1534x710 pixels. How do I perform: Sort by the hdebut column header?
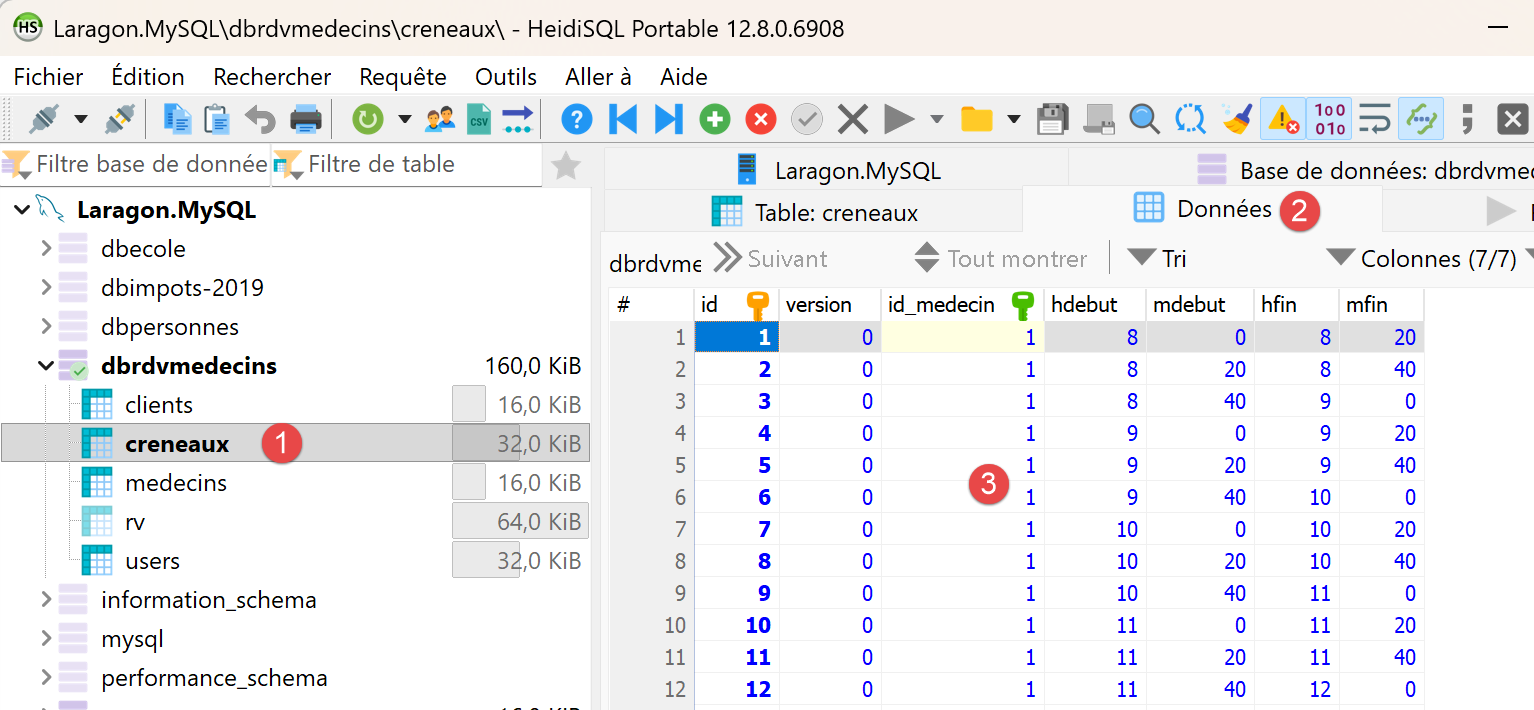1095,305
